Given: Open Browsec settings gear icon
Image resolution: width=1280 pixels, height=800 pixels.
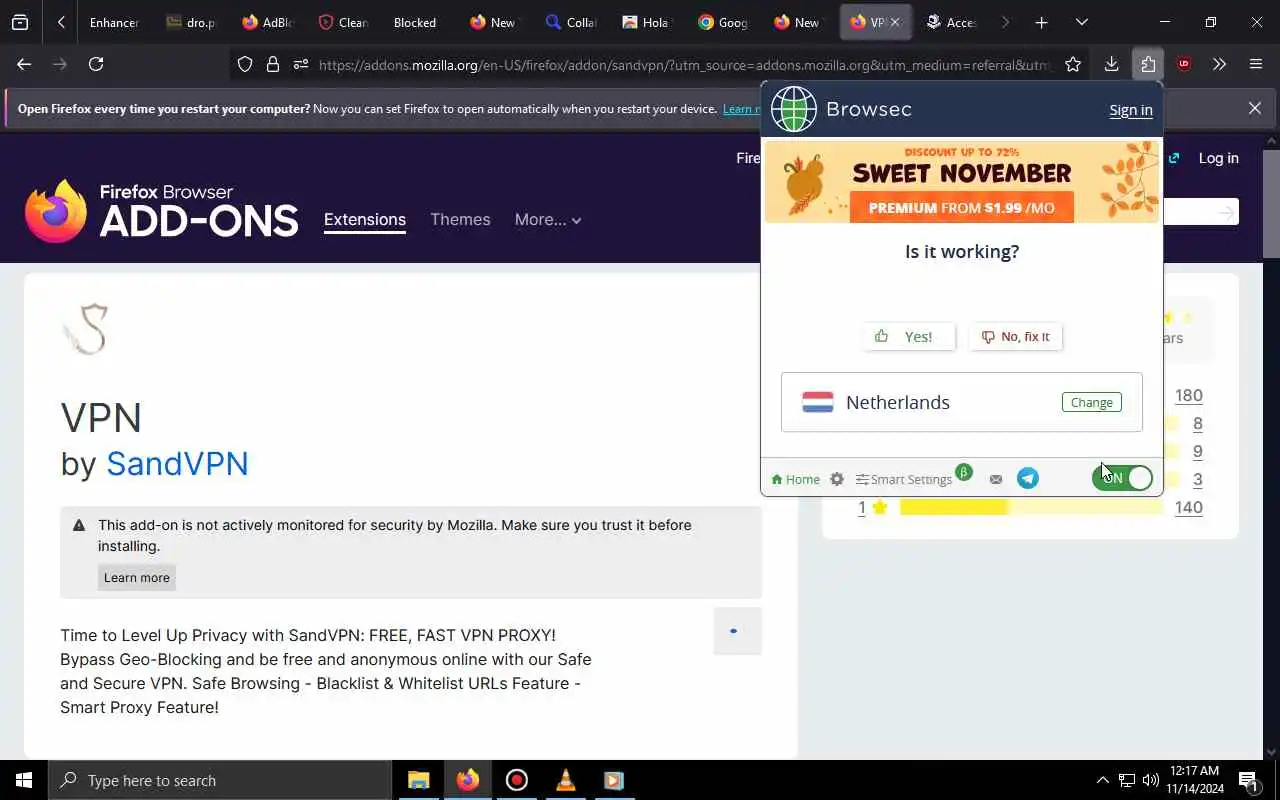Looking at the screenshot, I should coord(837,479).
